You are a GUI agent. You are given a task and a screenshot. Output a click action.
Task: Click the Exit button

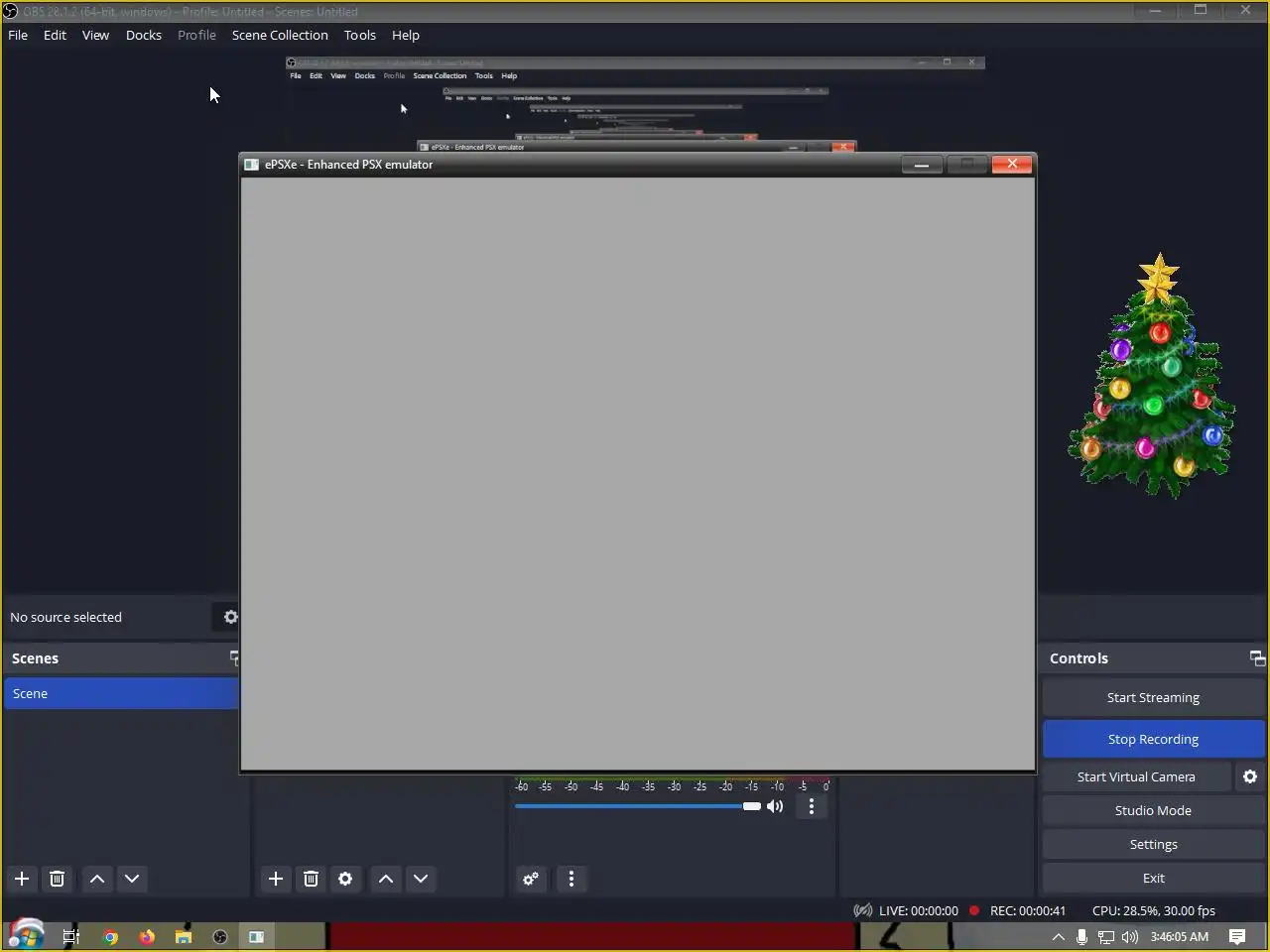pos(1153,878)
